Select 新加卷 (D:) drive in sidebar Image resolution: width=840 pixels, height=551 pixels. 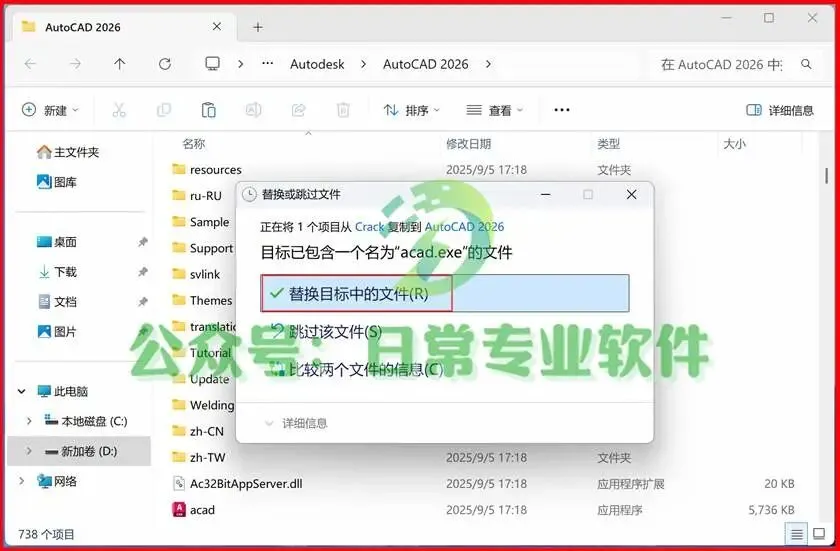click(80, 451)
